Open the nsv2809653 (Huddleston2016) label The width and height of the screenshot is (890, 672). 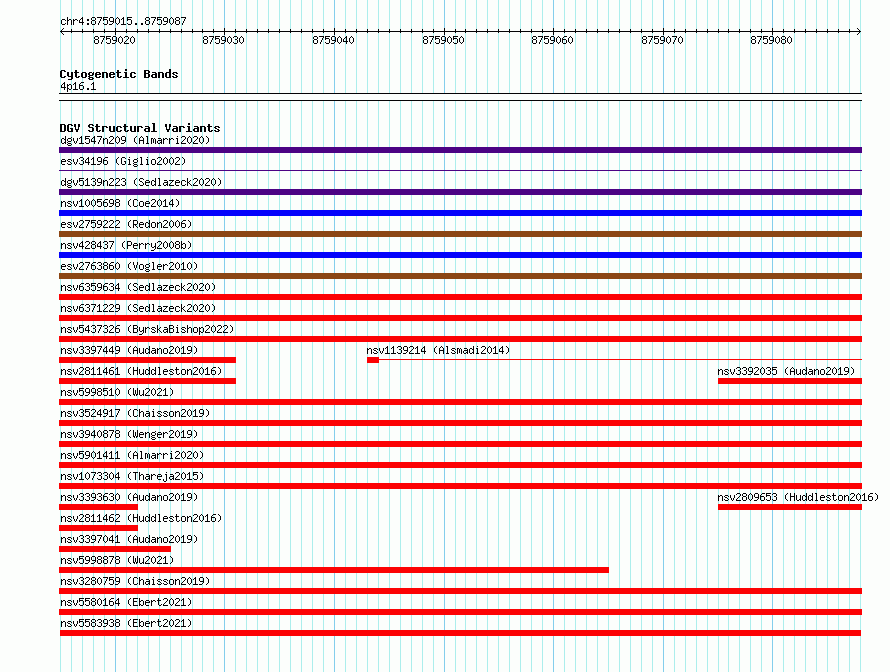point(798,497)
